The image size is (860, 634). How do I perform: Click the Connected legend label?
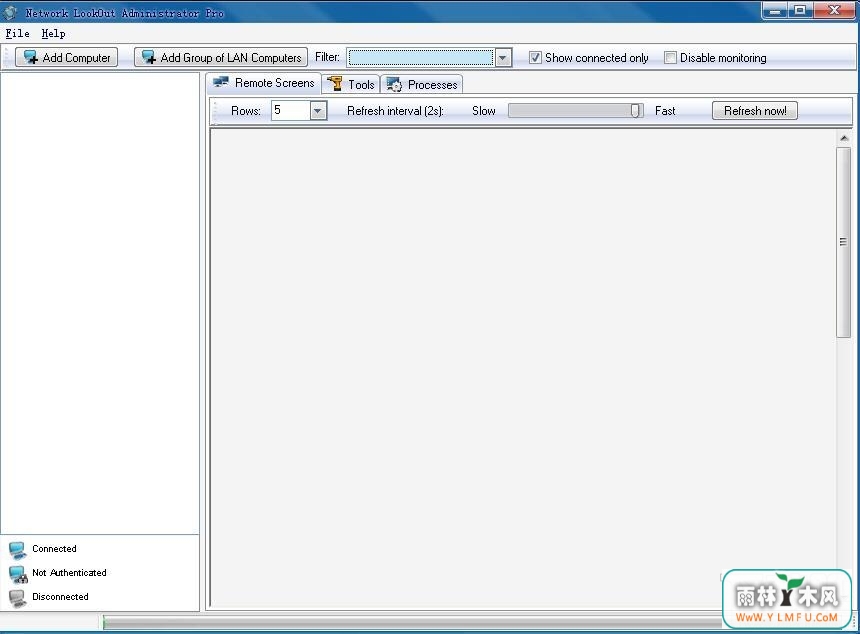(54, 548)
